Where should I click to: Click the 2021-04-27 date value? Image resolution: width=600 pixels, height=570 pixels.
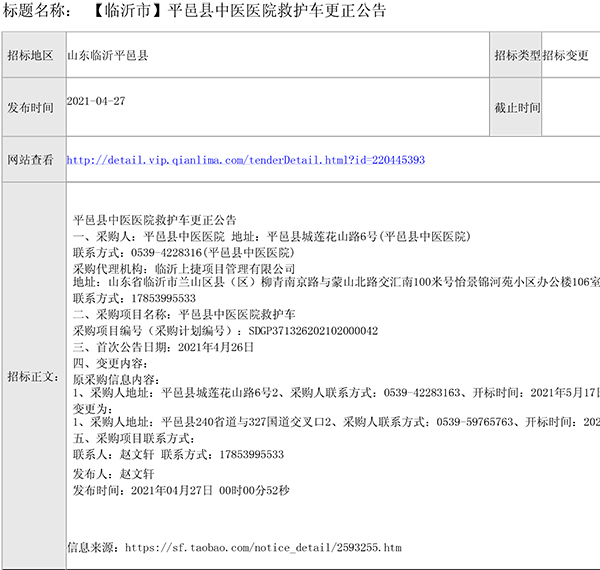click(96, 101)
